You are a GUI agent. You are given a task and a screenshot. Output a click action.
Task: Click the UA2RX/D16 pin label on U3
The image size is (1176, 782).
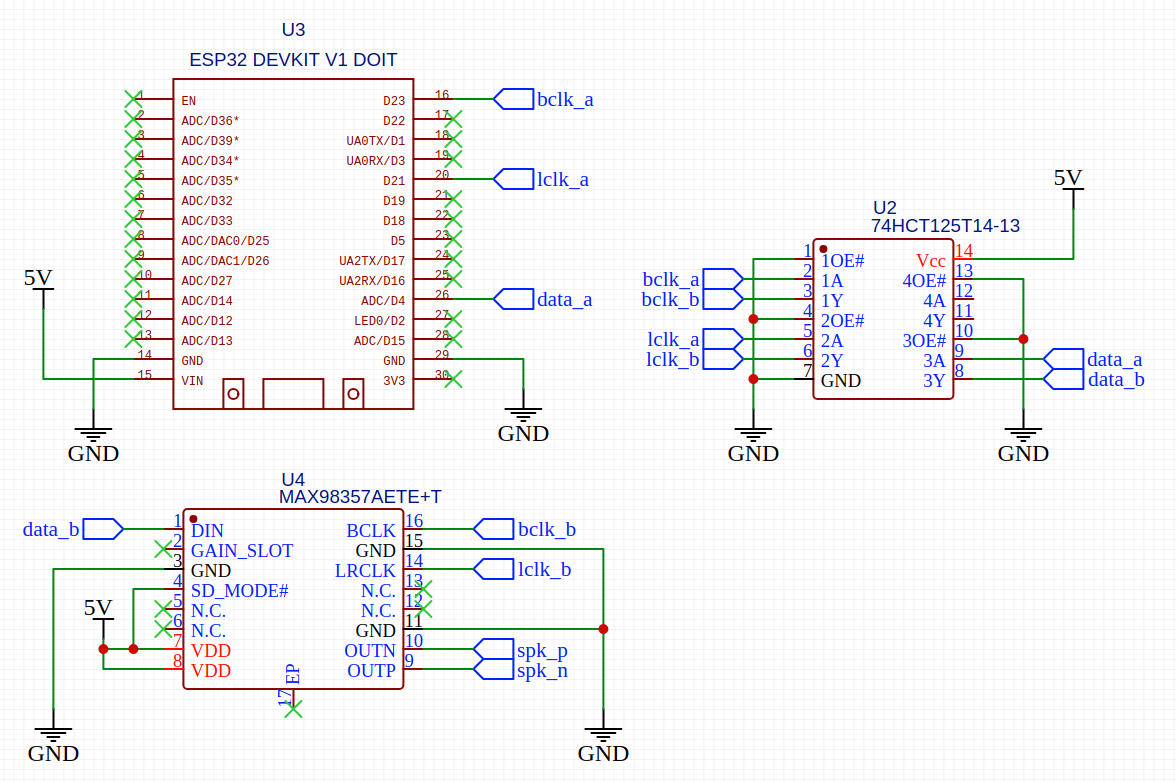click(x=371, y=281)
